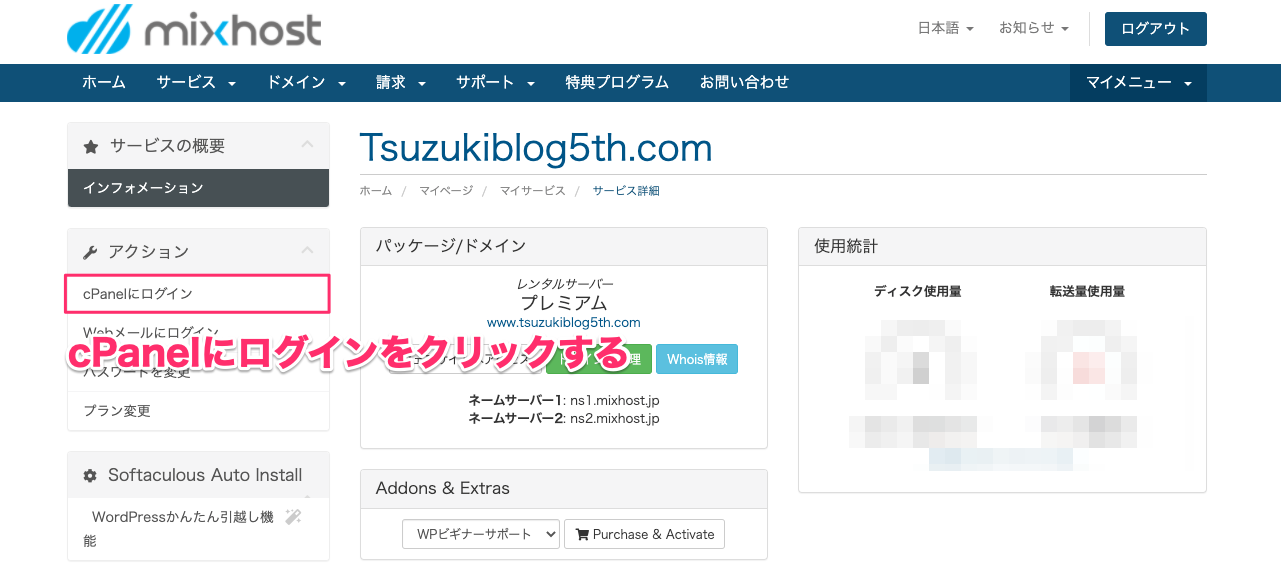Open the マイメニュー dropdown

[x=1138, y=83]
